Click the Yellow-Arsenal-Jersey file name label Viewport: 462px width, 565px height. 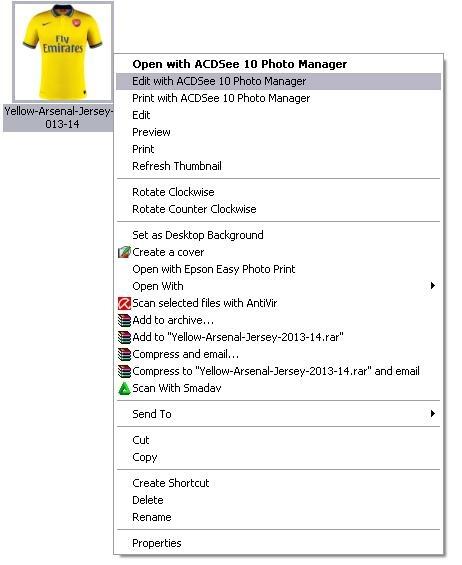click(58, 117)
